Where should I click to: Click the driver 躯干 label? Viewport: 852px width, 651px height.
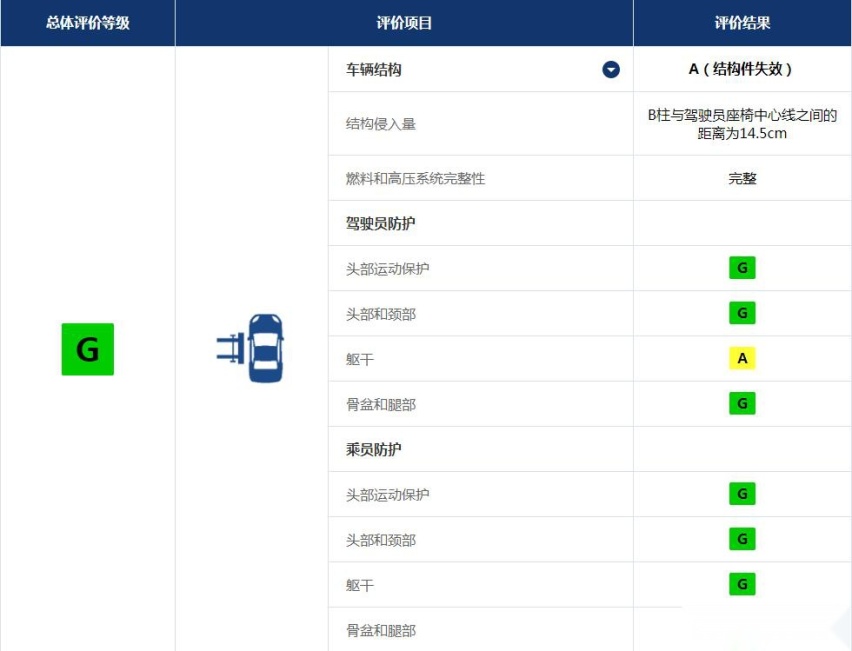(x=360, y=359)
